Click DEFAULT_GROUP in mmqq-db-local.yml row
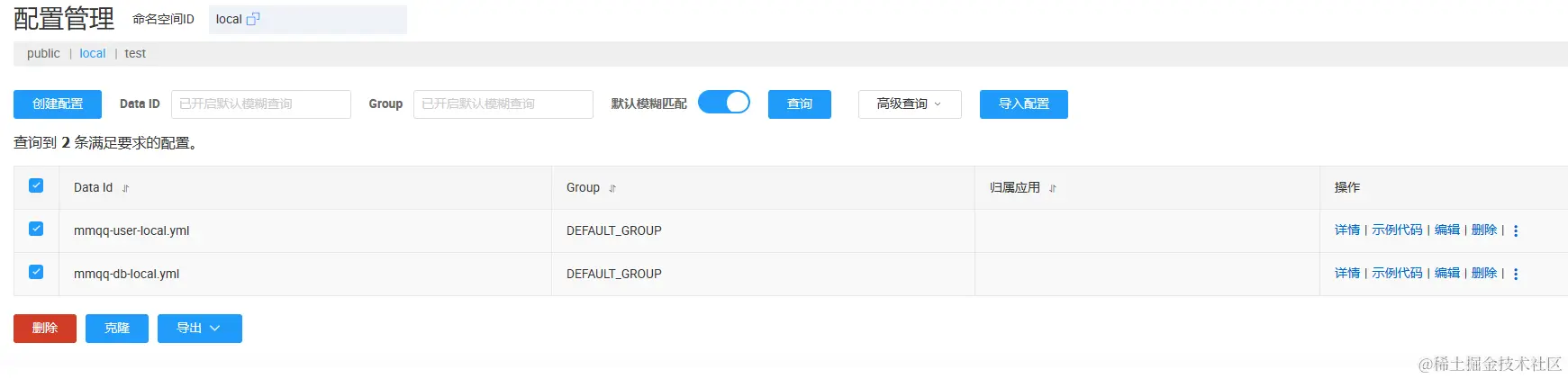This screenshot has height=379, width=1568. (614, 275)
